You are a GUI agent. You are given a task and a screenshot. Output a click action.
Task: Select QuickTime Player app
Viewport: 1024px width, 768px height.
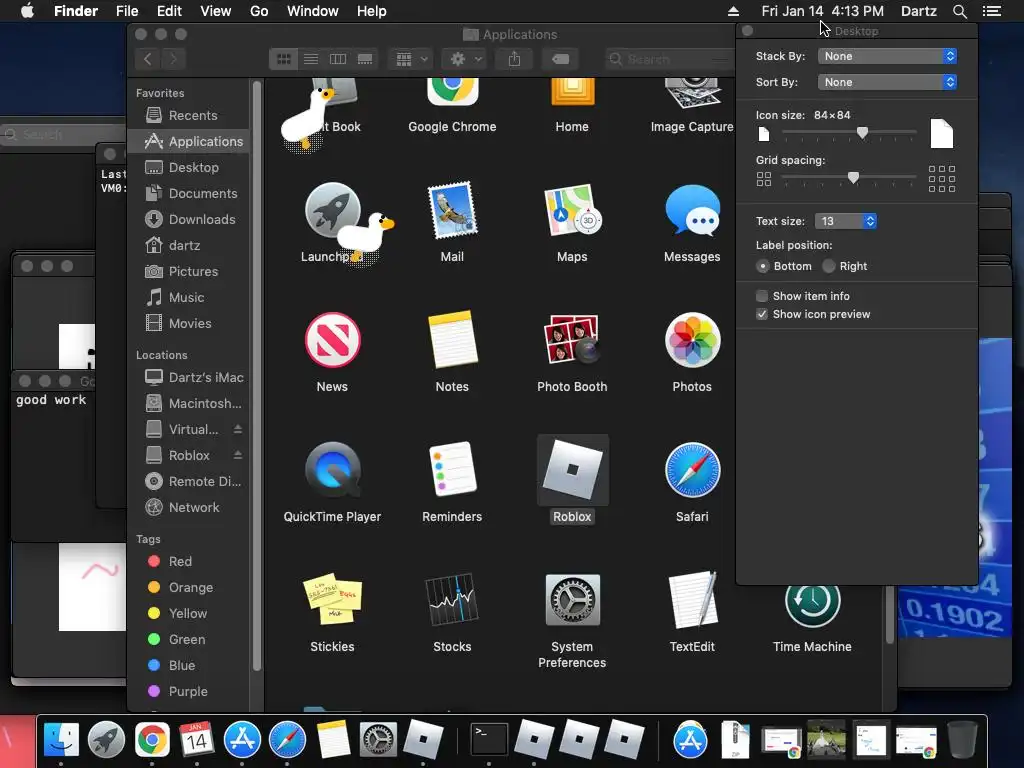332,470
